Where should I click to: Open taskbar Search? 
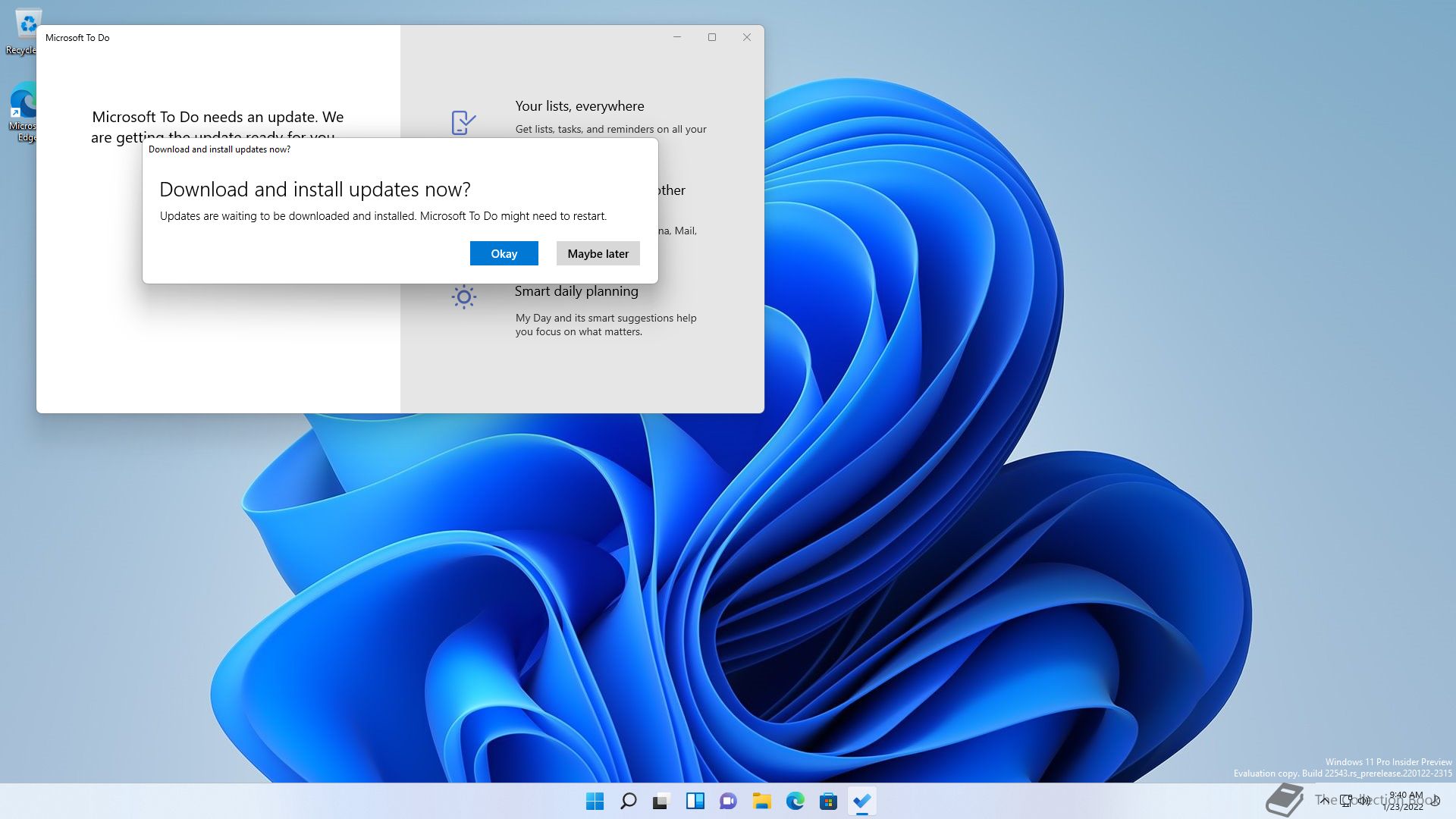[x=629, y=801]
